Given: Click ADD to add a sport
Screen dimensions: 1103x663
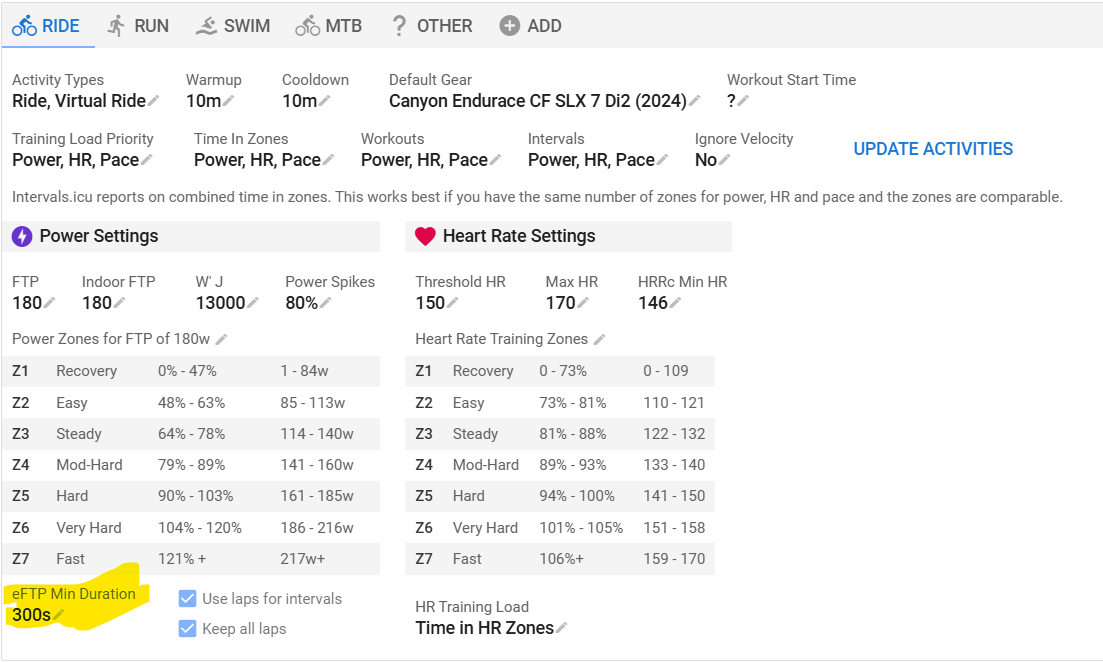Looking at the screenshot, I should pos(530,26).
